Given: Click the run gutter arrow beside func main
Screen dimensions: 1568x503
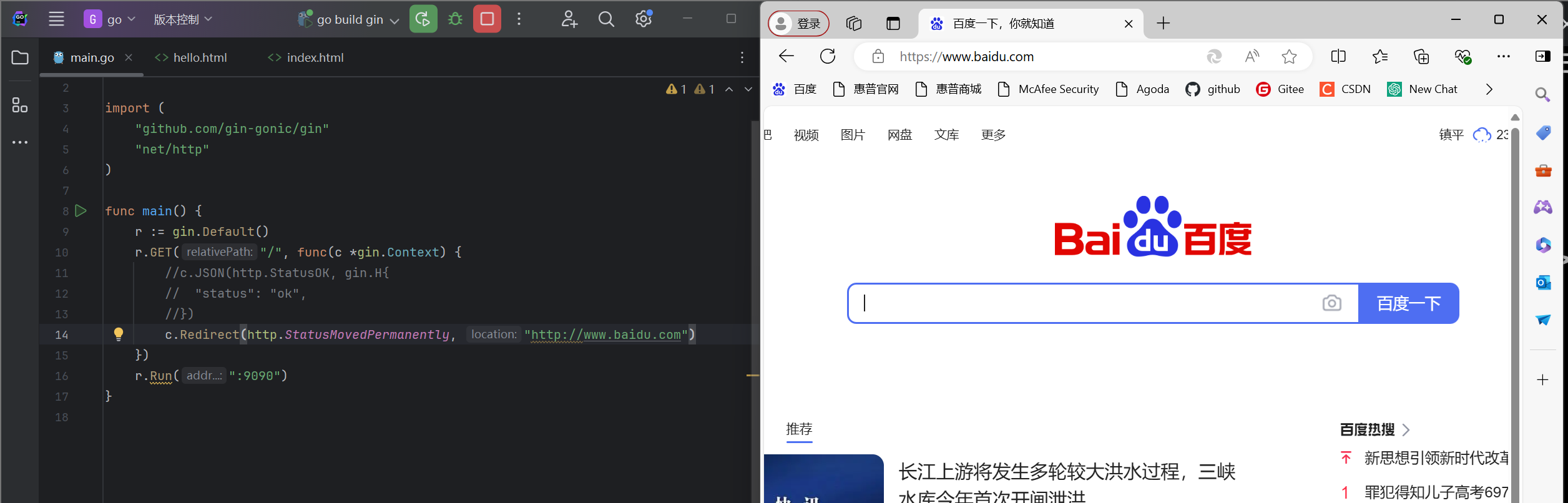Looking at the screenshot, I should click(x=81, y=211).
